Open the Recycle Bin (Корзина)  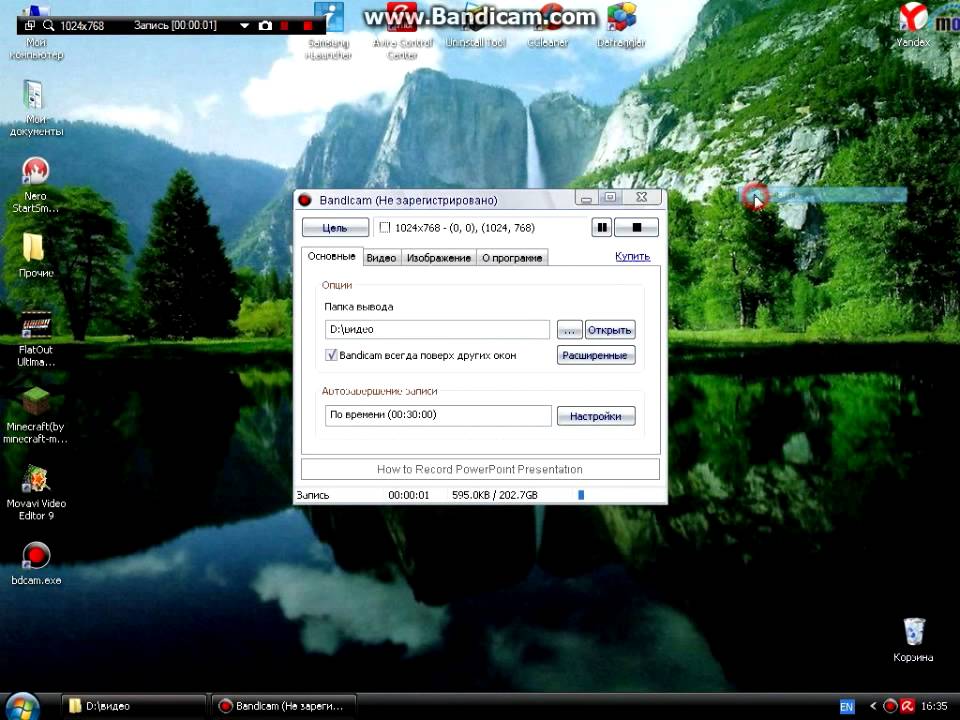pos(913,640)
